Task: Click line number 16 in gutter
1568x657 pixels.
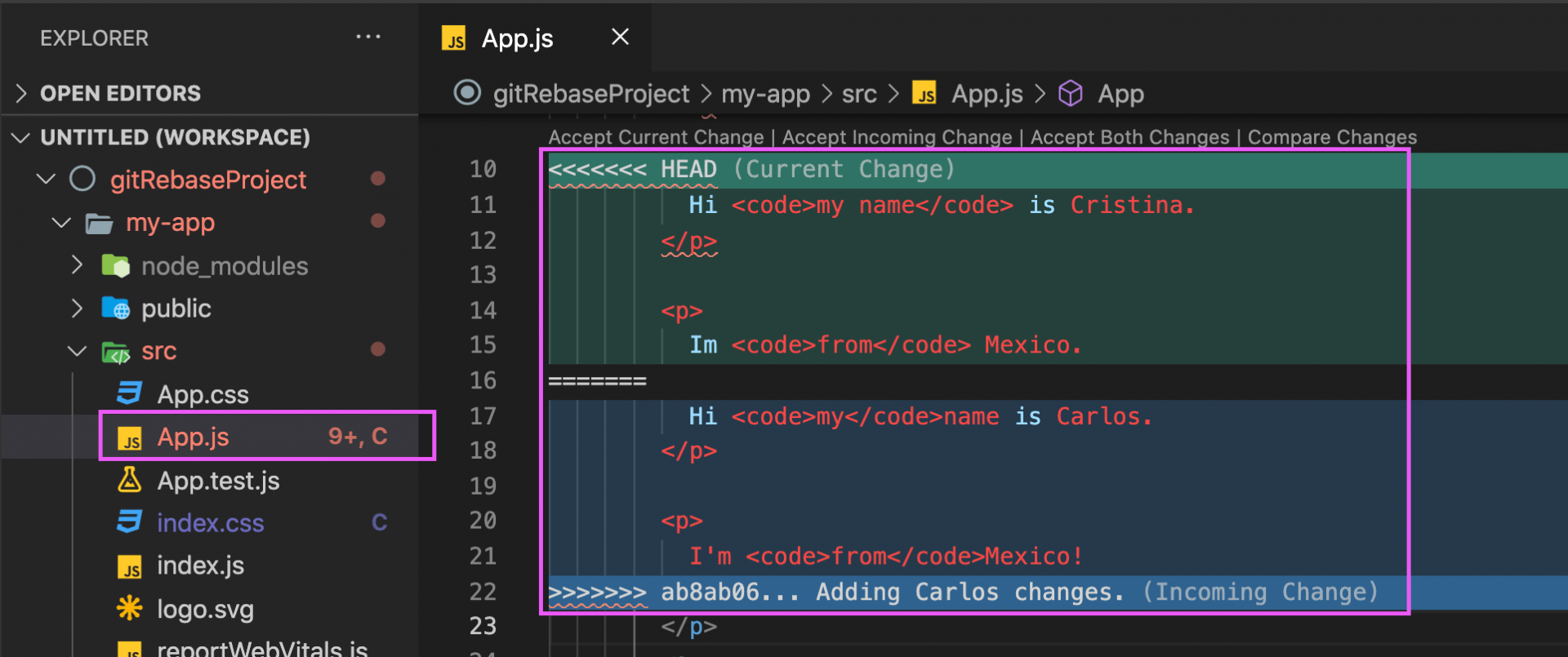Action: (483, 380)
